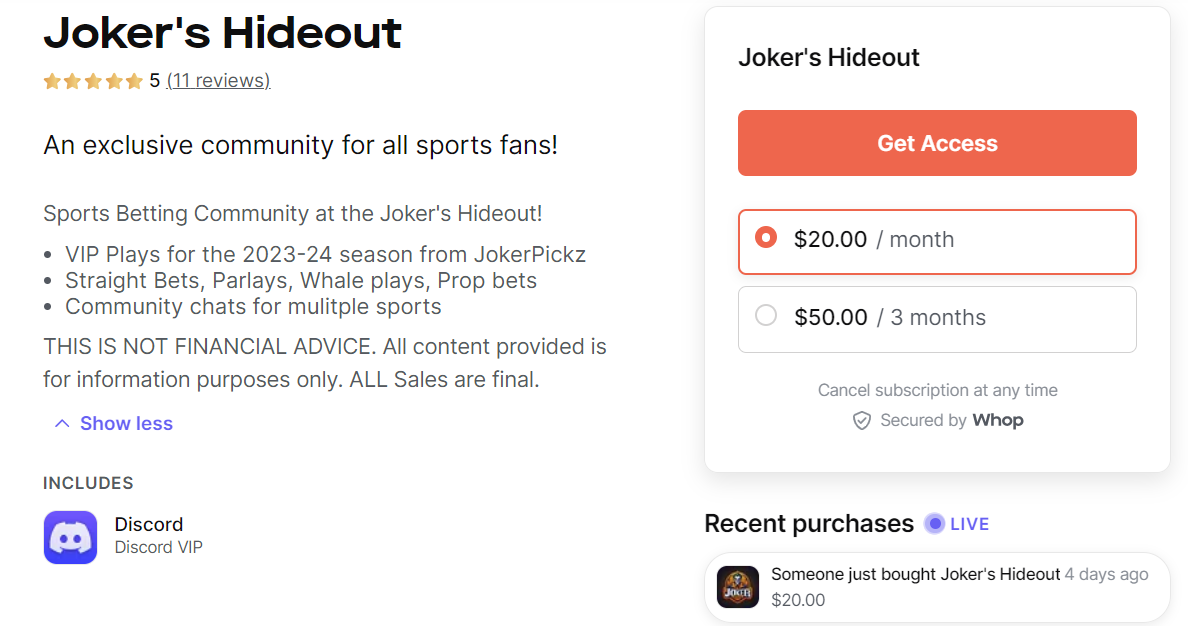Click the Discord icon under INCLUDES
This screenshot has height=626, width=1188.
point(70,537)
